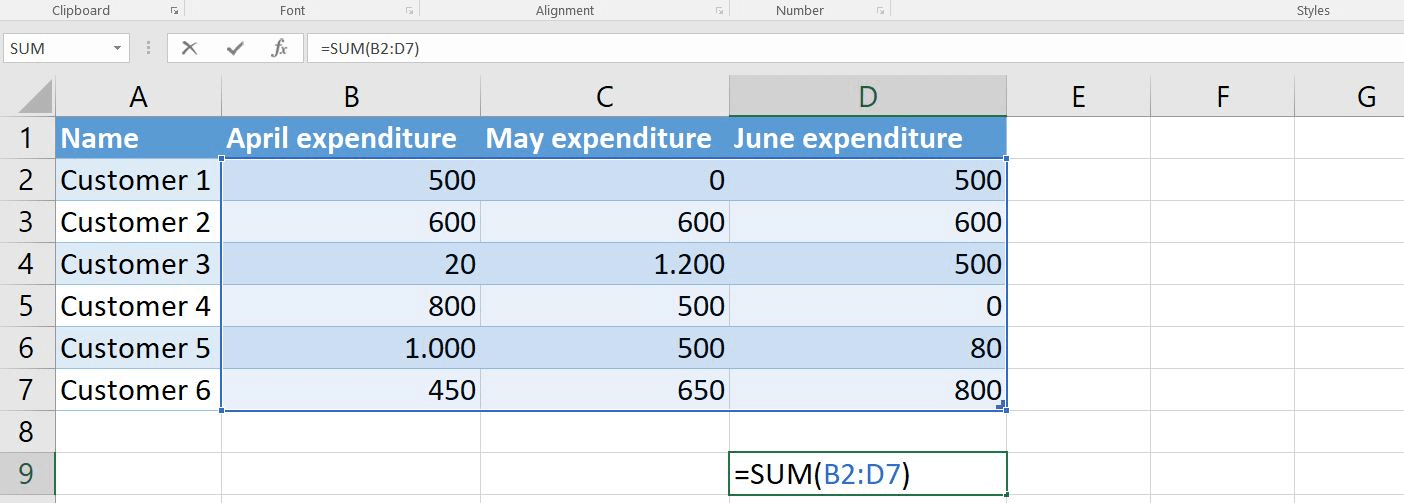Click Customer 4 June value 0
Image resolution: width=1404 pixels, height=503 pixels.
868,306
